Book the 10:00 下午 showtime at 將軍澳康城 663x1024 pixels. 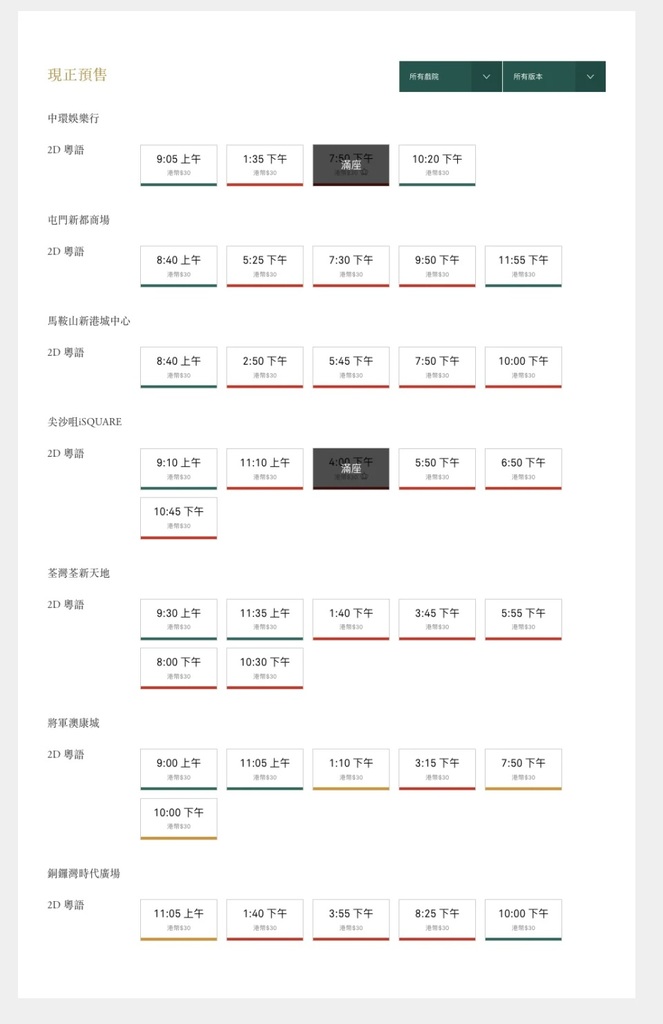pos(178,818)
